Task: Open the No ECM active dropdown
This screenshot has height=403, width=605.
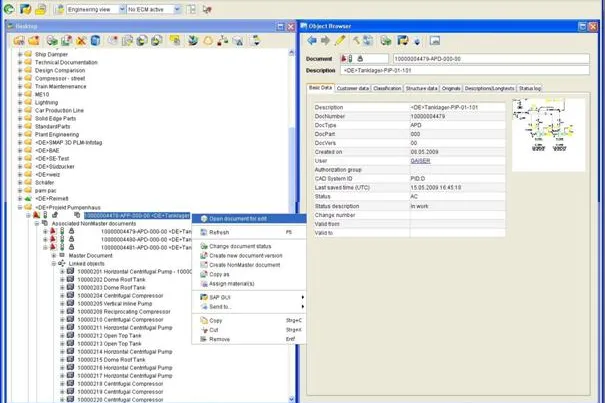Action: (x=177, y=9)
